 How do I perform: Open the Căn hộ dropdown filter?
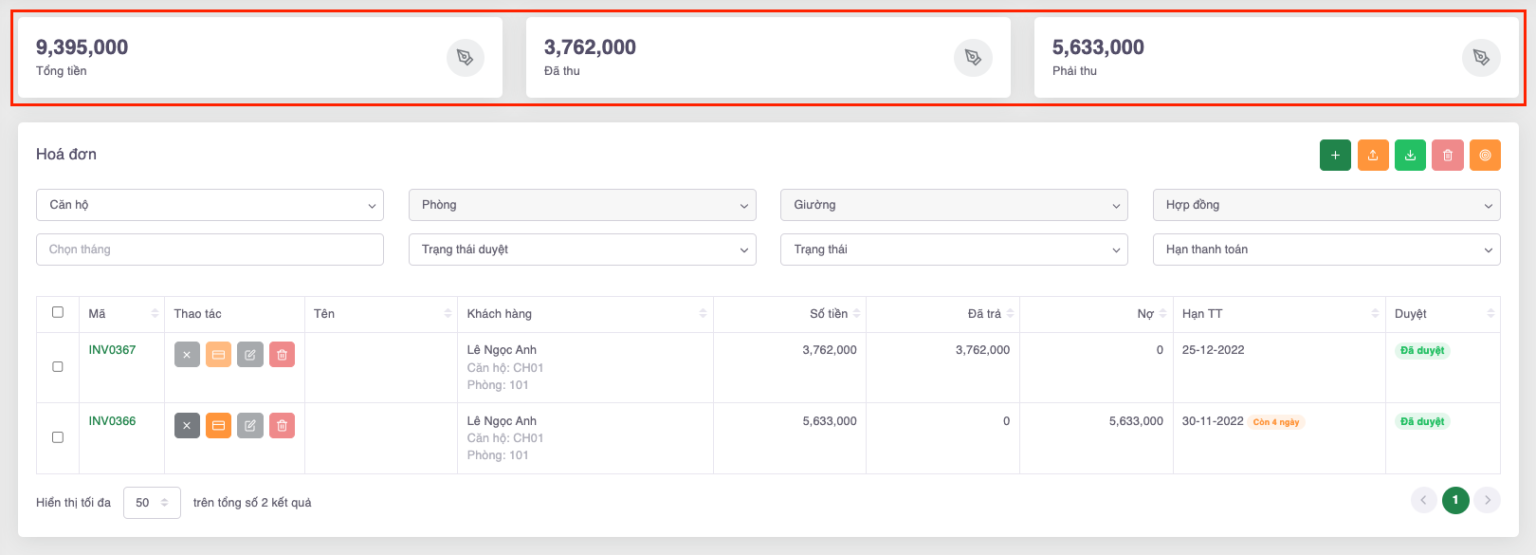coord(210,205)
